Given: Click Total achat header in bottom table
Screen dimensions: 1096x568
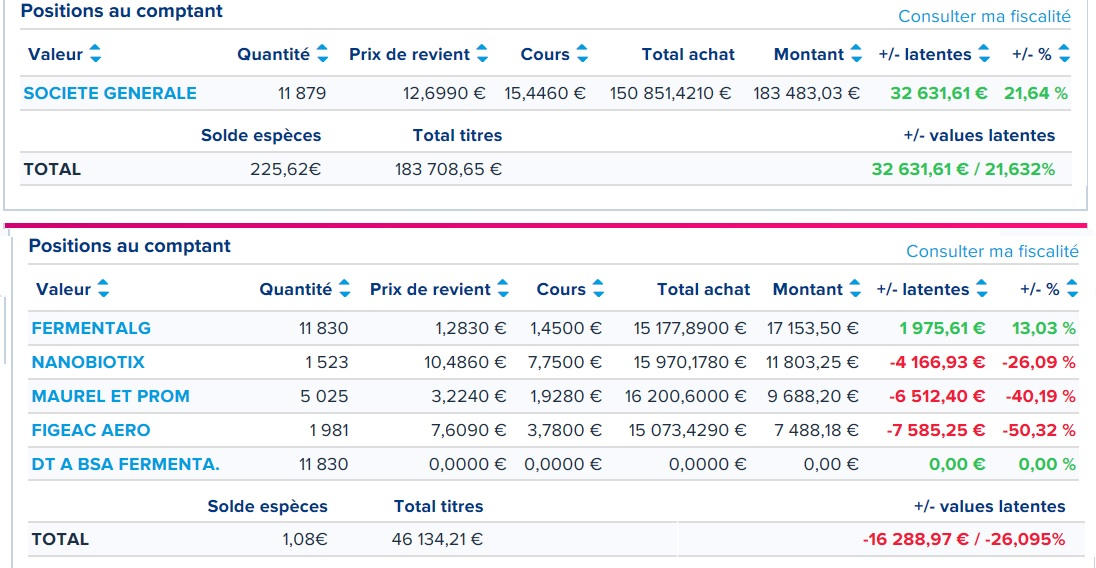Looking at the screenshot, I should pos(703,289).
